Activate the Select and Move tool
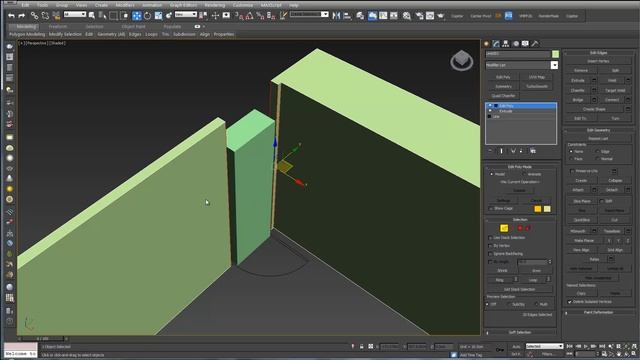Image resolution: width=640 pixels, height=360 pixels. click(x=137, y=16)
